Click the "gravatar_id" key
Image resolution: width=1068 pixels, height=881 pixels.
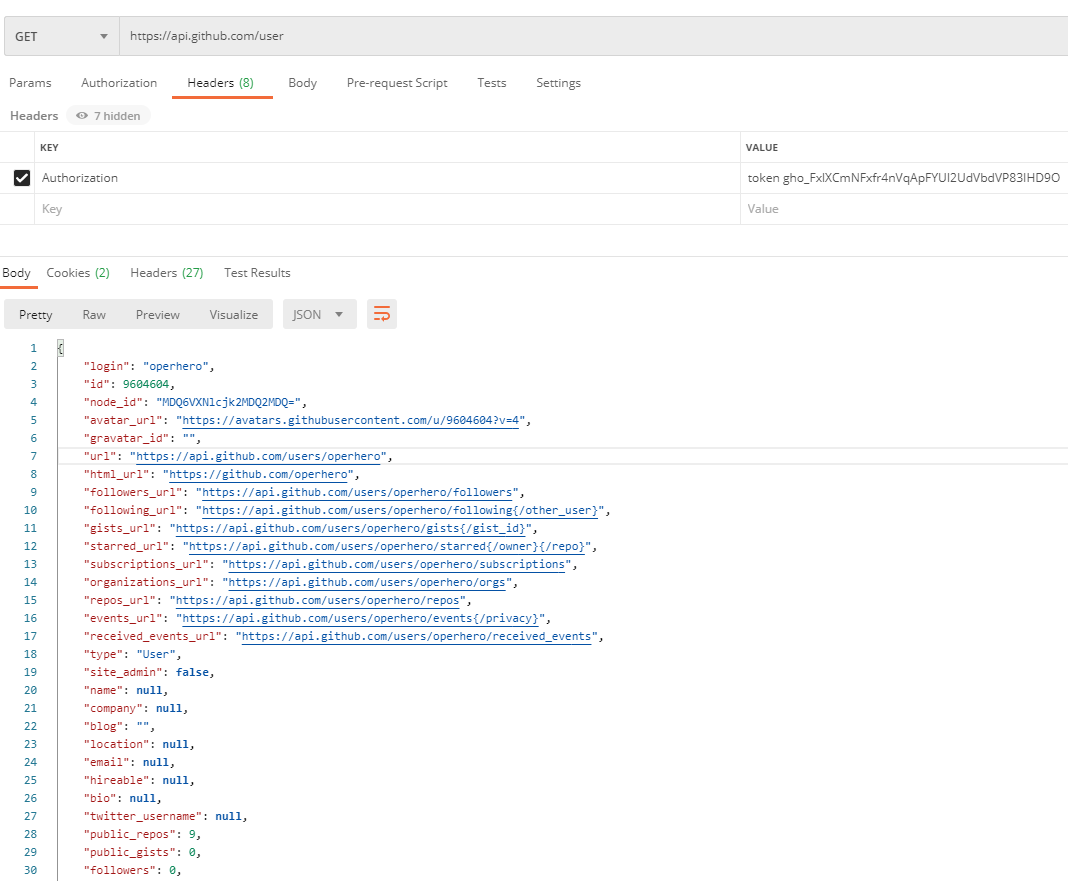(x=127, y=438)
